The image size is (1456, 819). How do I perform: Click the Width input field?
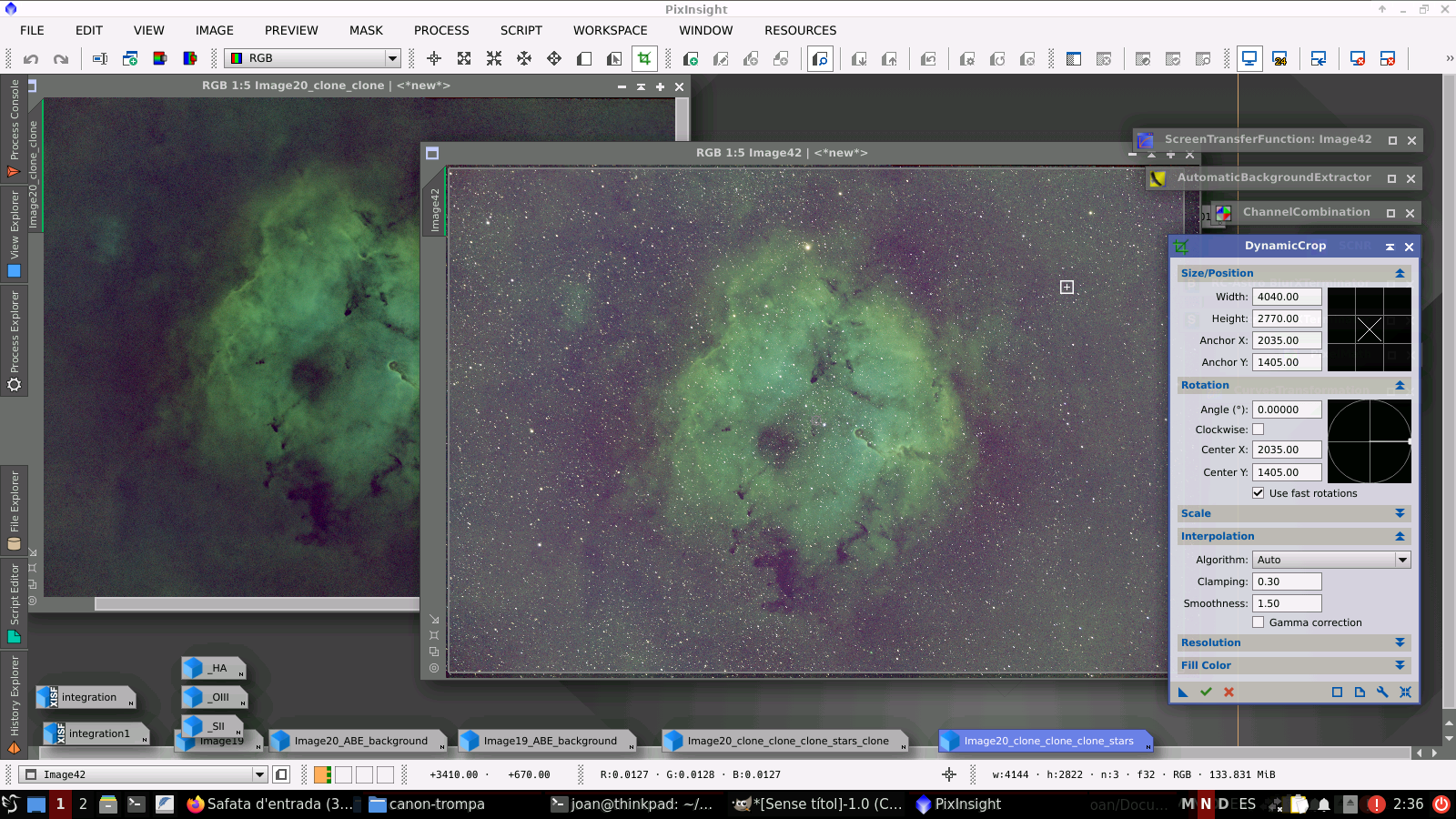click(1286, 297)
